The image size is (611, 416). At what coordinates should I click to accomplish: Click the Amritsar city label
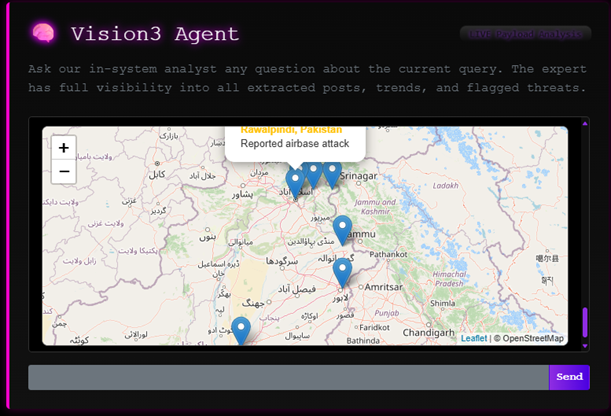[x=383, y=287]
